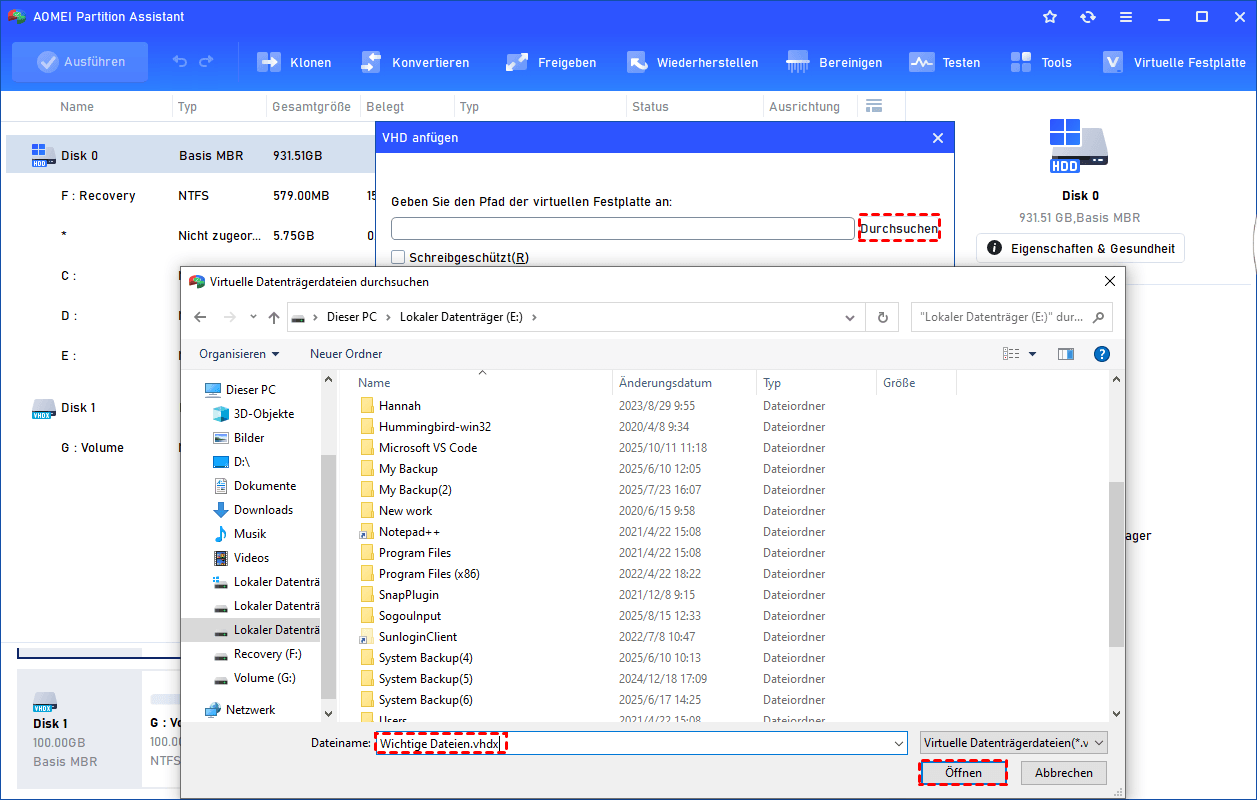The width and height of the screenshot is (1257, 800).
Task: Click the redo arrow icon
Action: [206, 62]
